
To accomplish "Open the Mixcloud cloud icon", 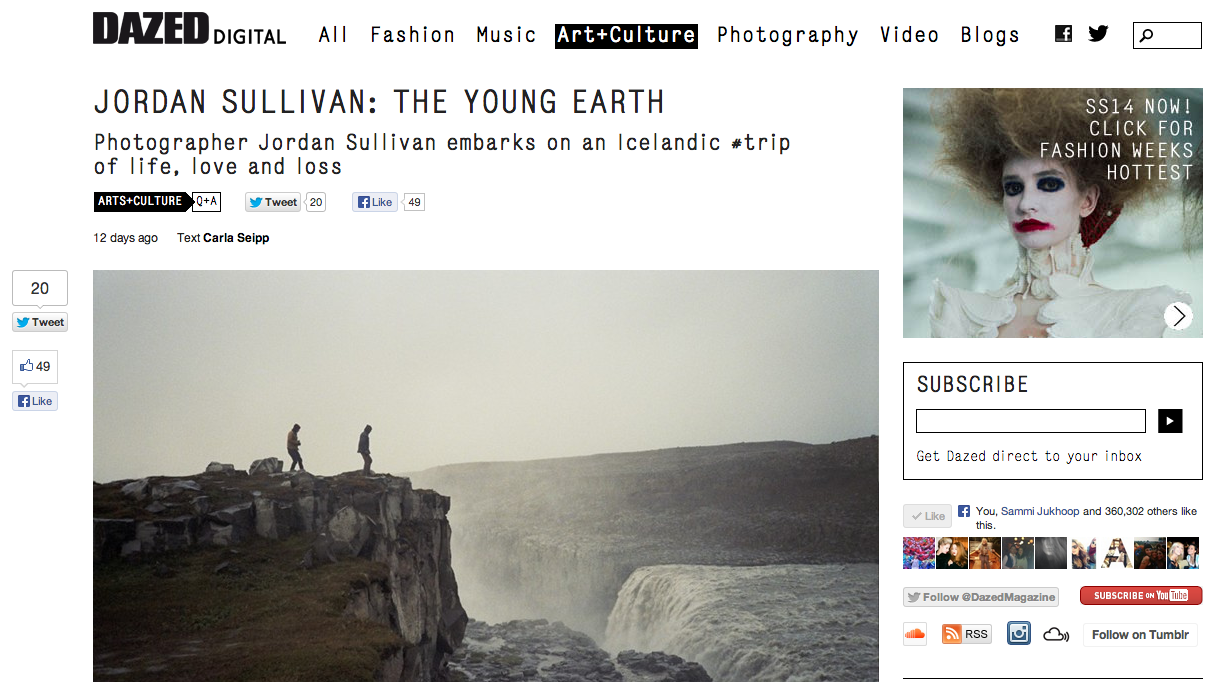I will click(1055, 634).
